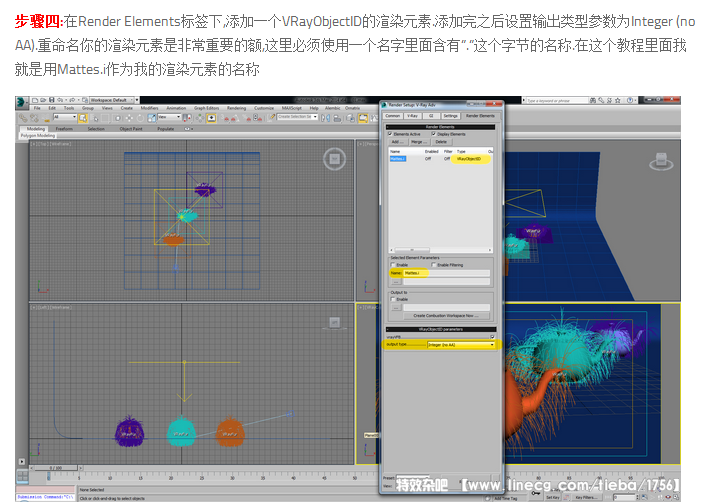Toggle the Elements Active checkbox
This screenshot has width=710, height=502.
tap(390, 134)
